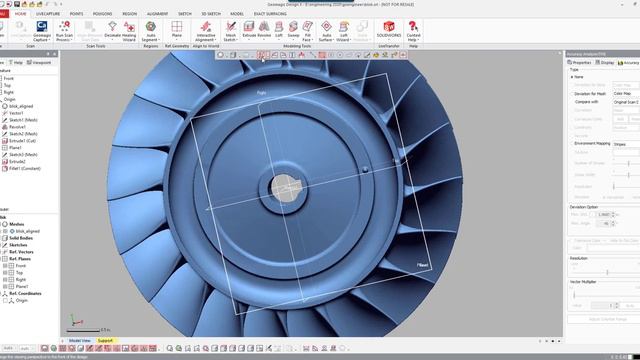Toggle visibility checkbox of Origin coordinate
Image resolution: width=640 pixels, height=360 pixels.
pos(5,300)
